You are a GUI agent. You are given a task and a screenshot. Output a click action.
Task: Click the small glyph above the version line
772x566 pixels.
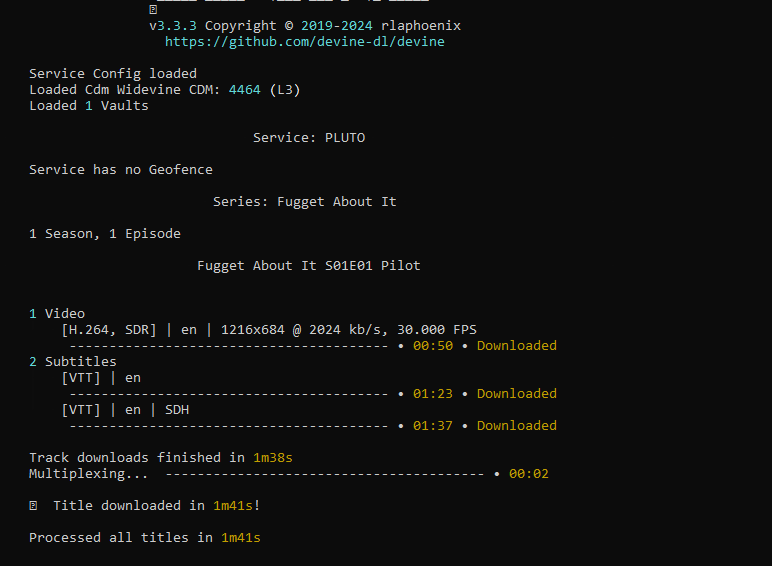pos(153,9)
